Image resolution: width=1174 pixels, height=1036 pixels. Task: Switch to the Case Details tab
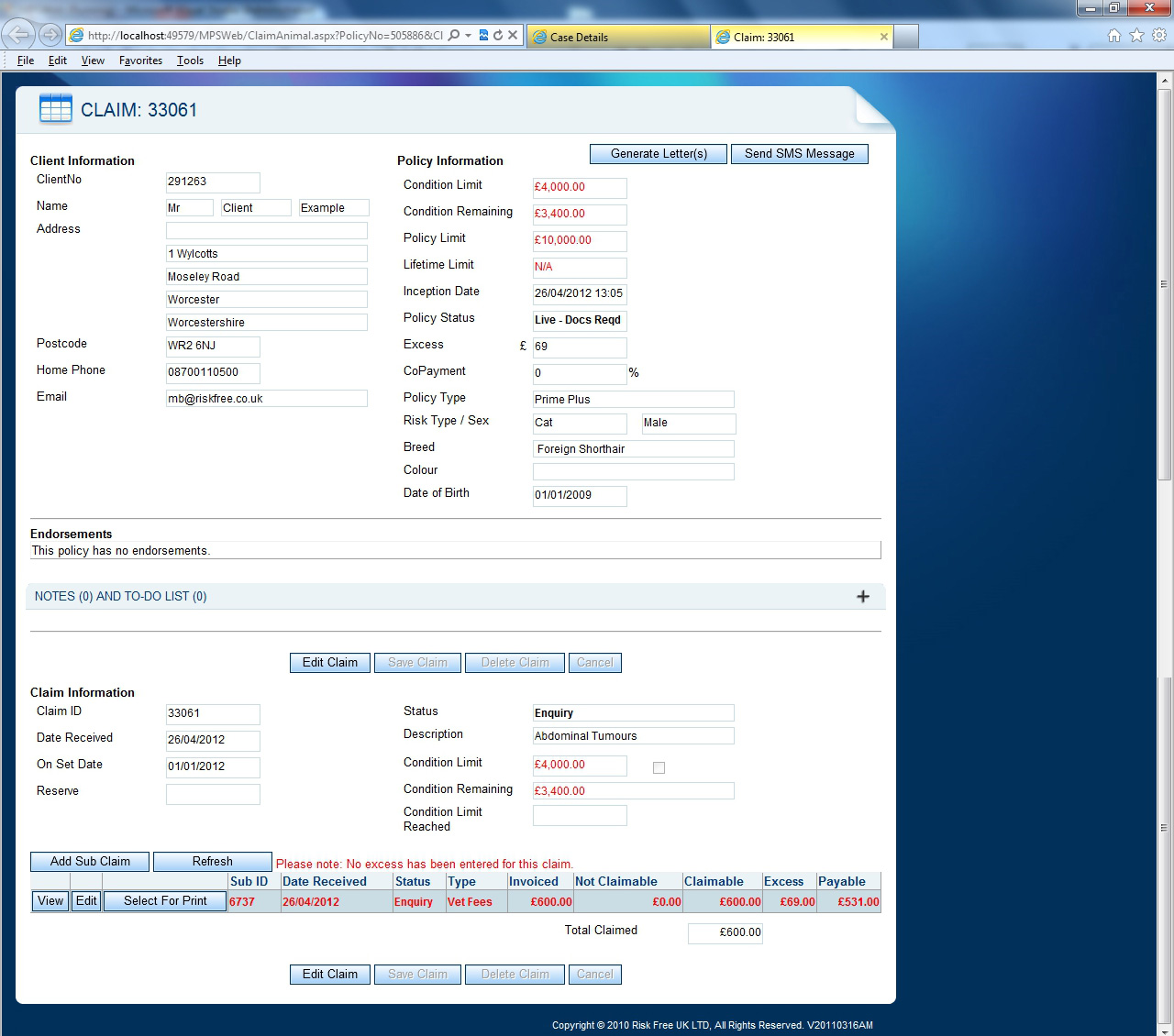click(x=618, y=37)
